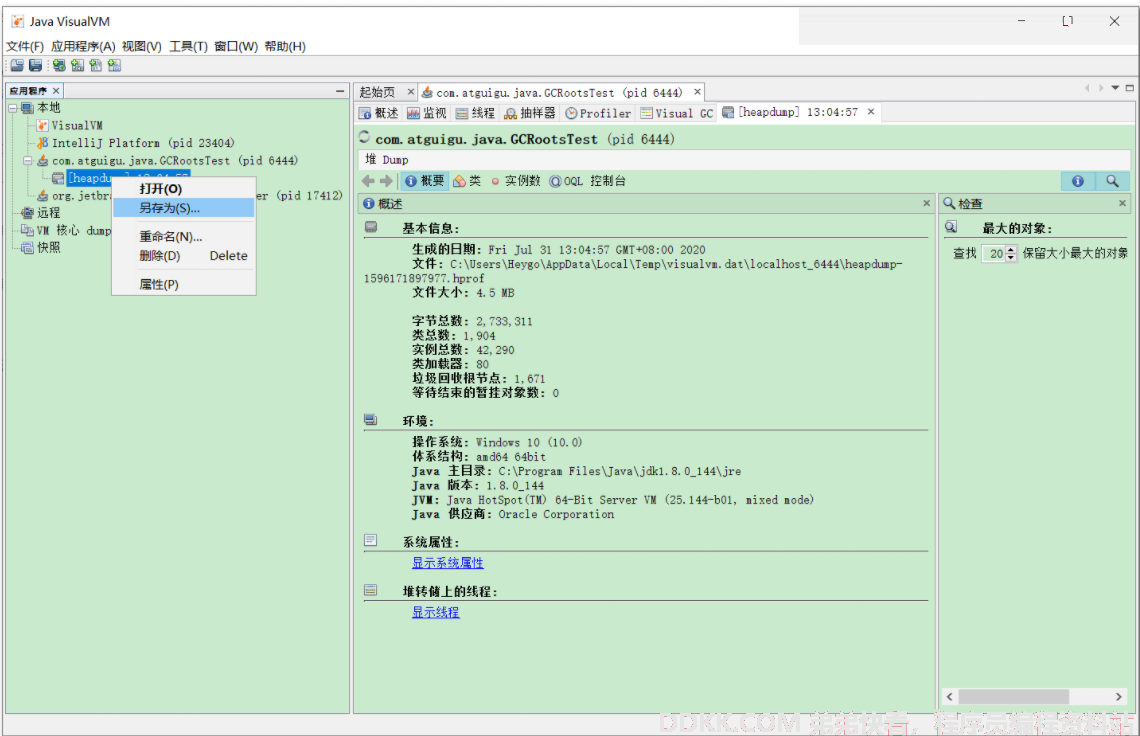Click the Load file toolbar icon (open folder)

pos(17,65)
